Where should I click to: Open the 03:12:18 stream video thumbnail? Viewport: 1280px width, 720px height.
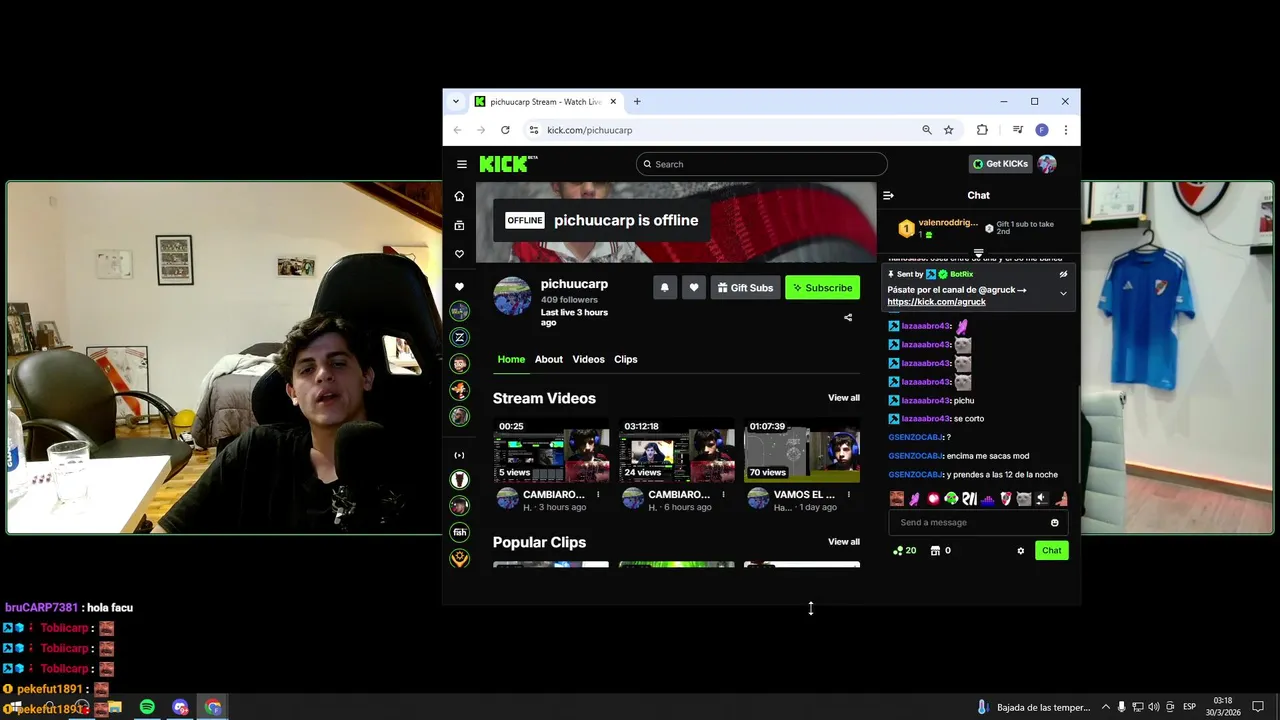(676, 450)
